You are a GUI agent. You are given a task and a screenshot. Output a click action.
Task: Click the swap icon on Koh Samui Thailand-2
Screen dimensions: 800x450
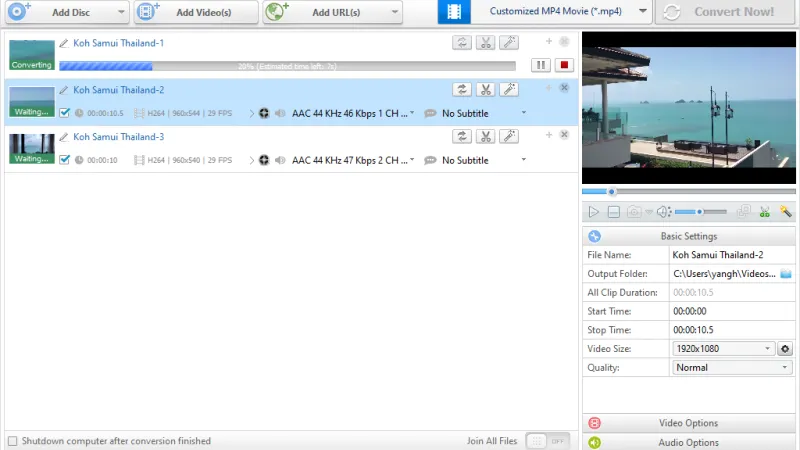[462, 89]
